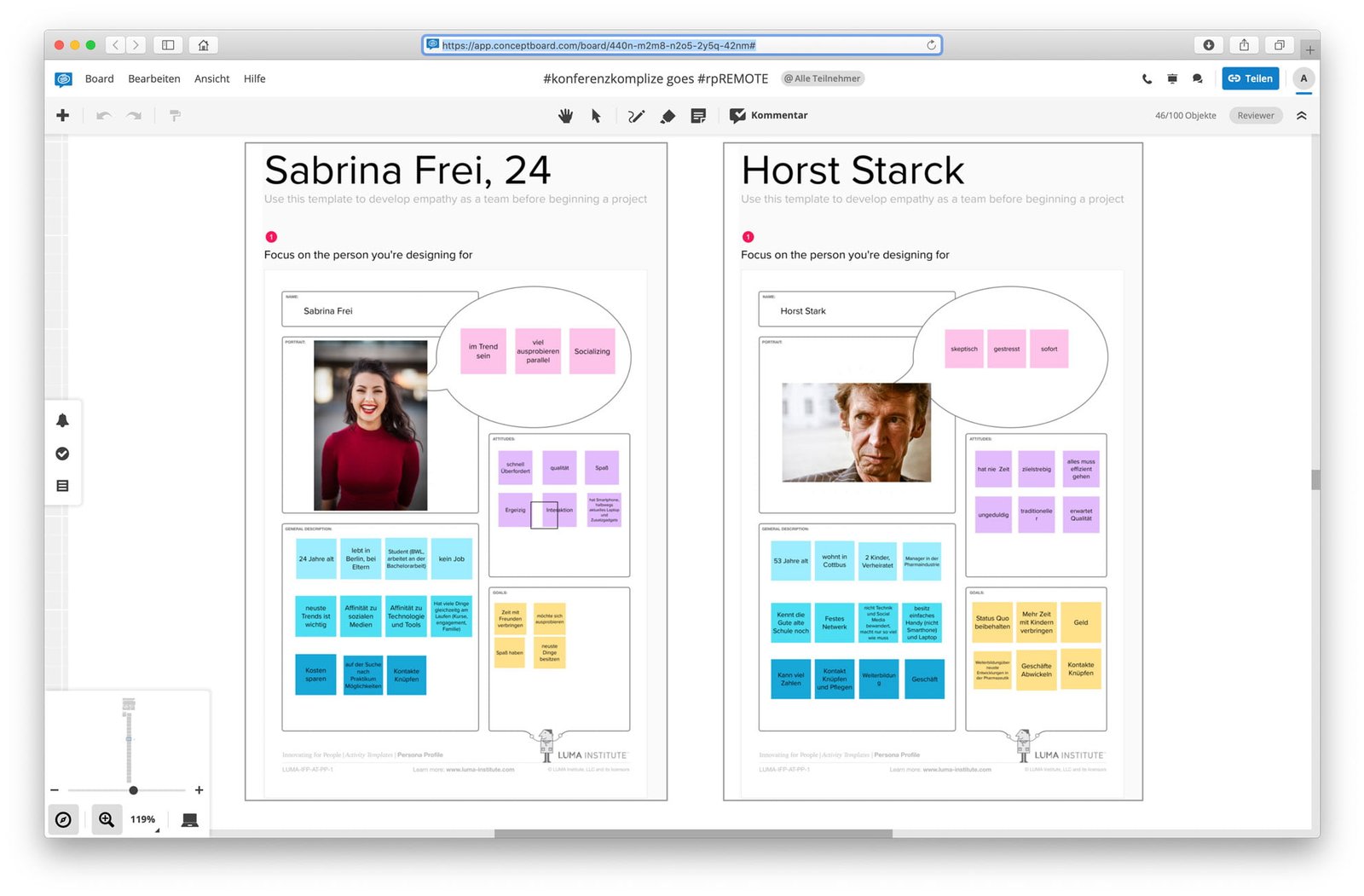Open notifications via the bell icon

coord(62,419)
